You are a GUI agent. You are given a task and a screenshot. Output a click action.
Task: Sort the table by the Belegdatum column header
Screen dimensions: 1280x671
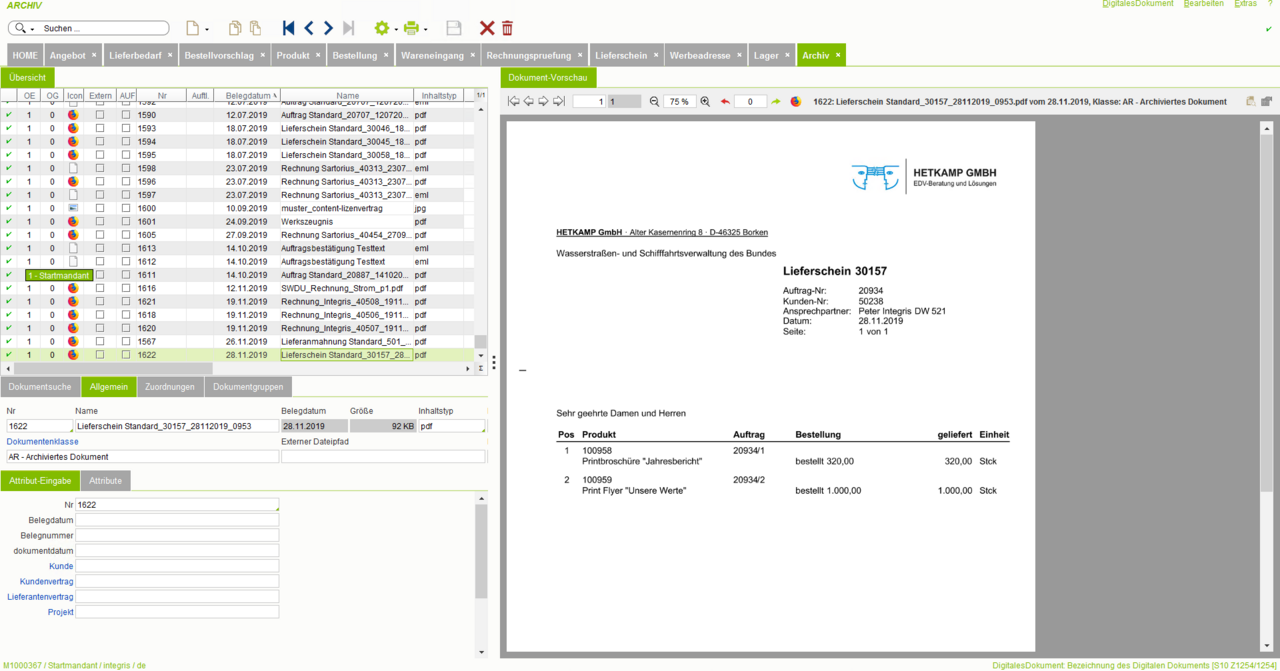(246, 96)
